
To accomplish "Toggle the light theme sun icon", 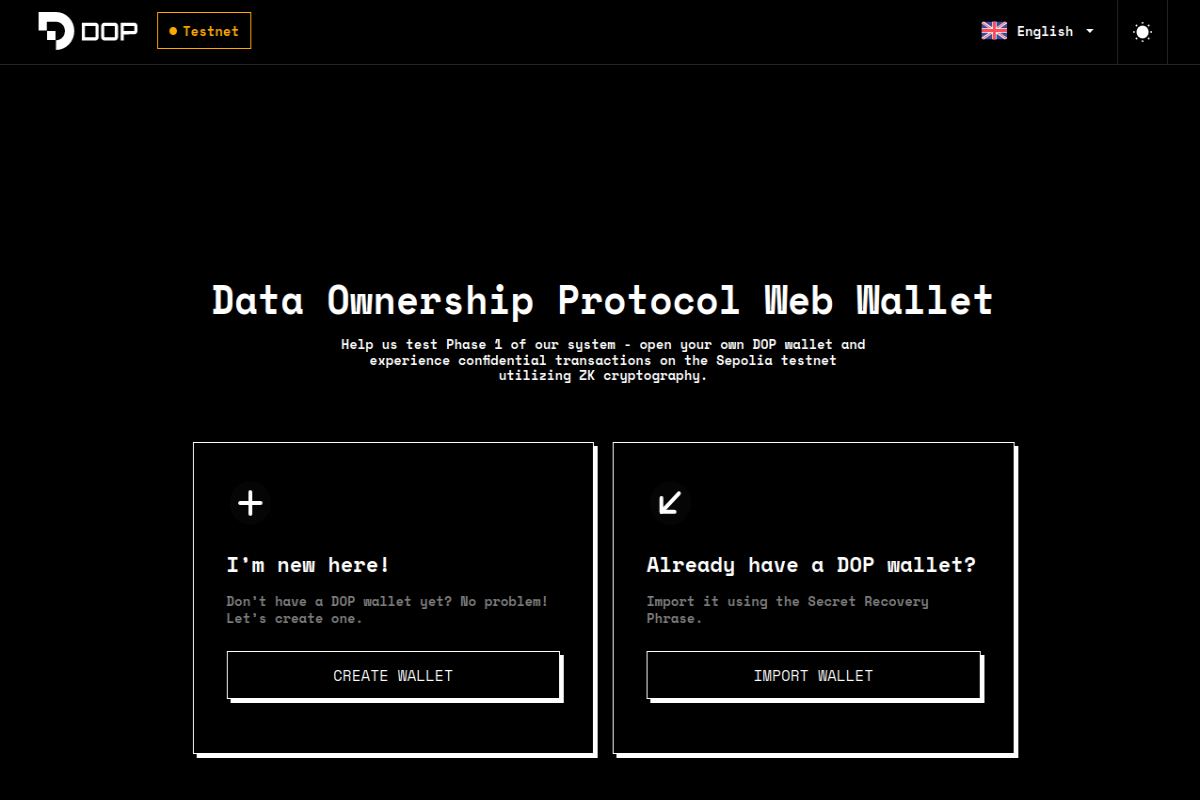I will point(1142,32).
